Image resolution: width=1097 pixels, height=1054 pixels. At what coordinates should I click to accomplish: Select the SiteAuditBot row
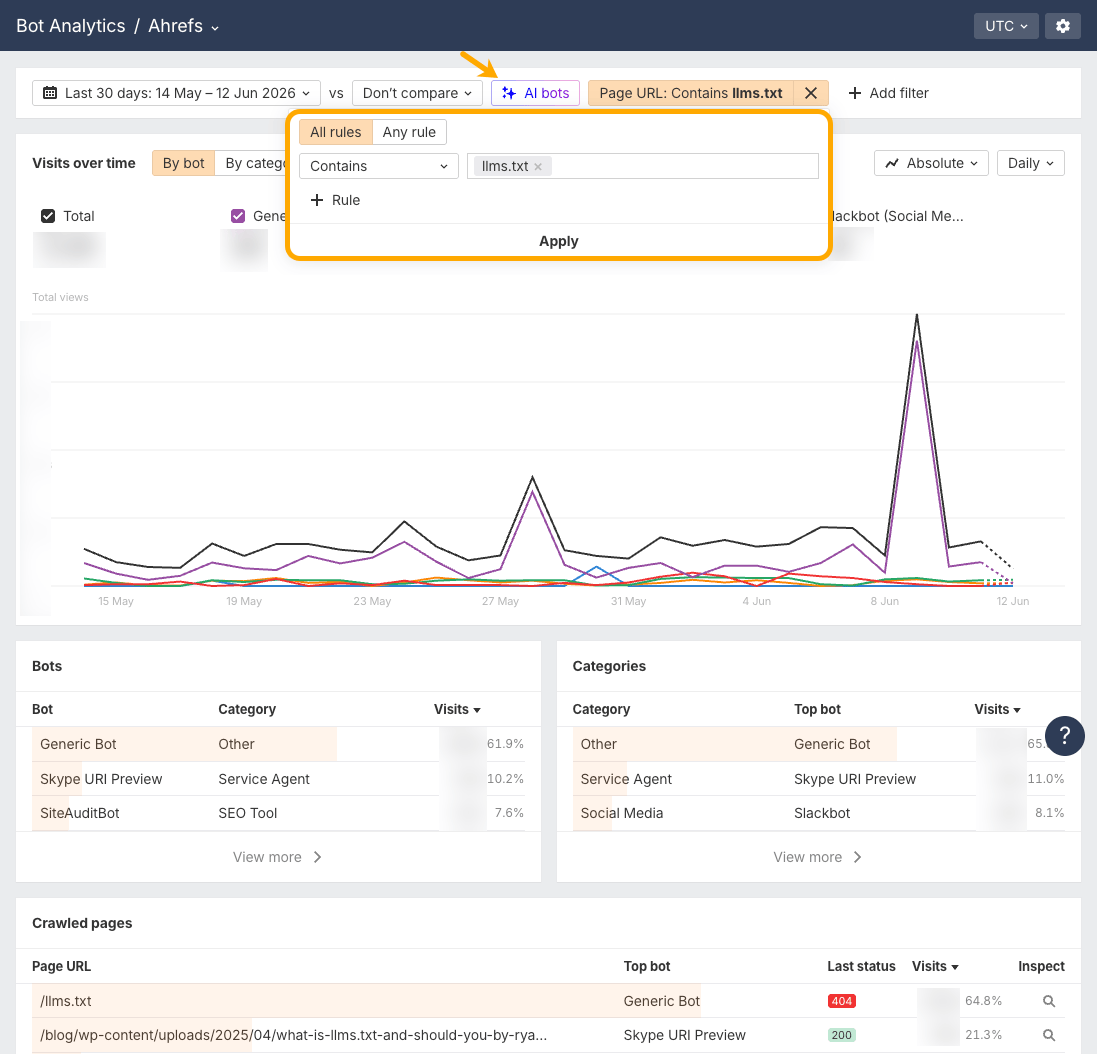278,813
